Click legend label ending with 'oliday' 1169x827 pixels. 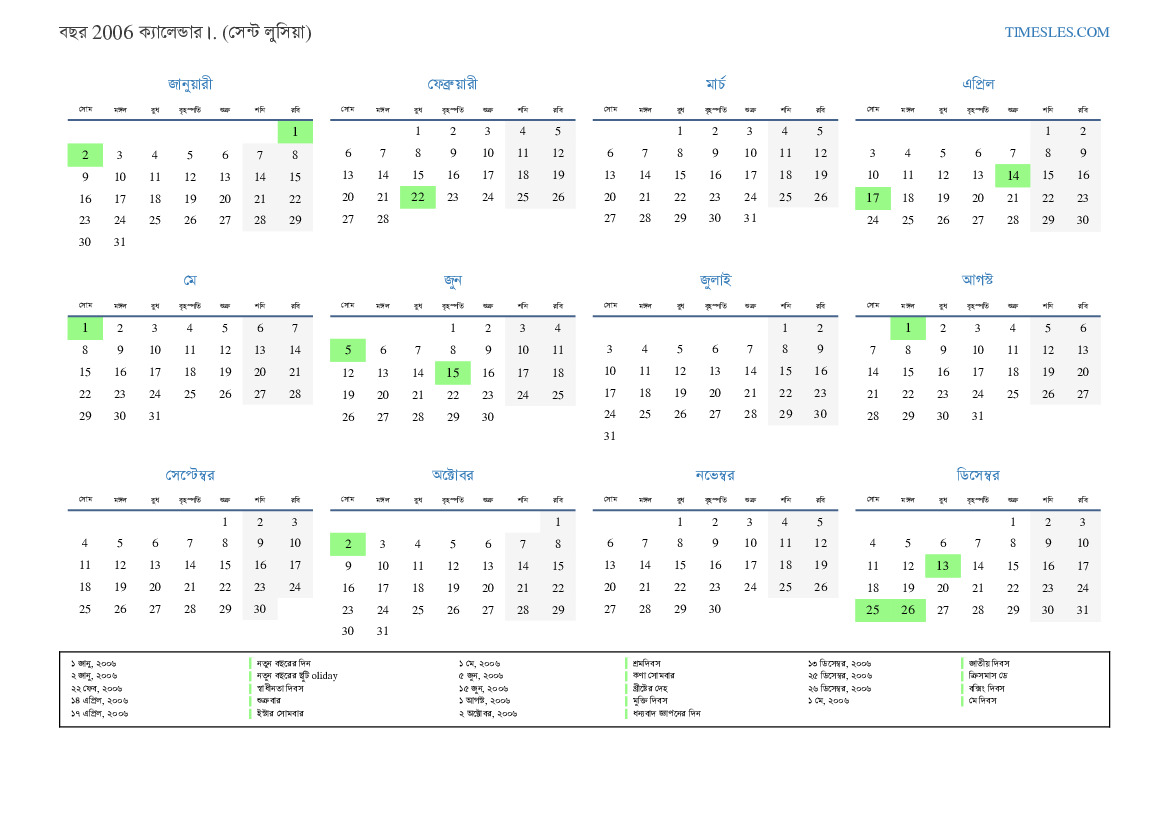[x=297, y=676]
